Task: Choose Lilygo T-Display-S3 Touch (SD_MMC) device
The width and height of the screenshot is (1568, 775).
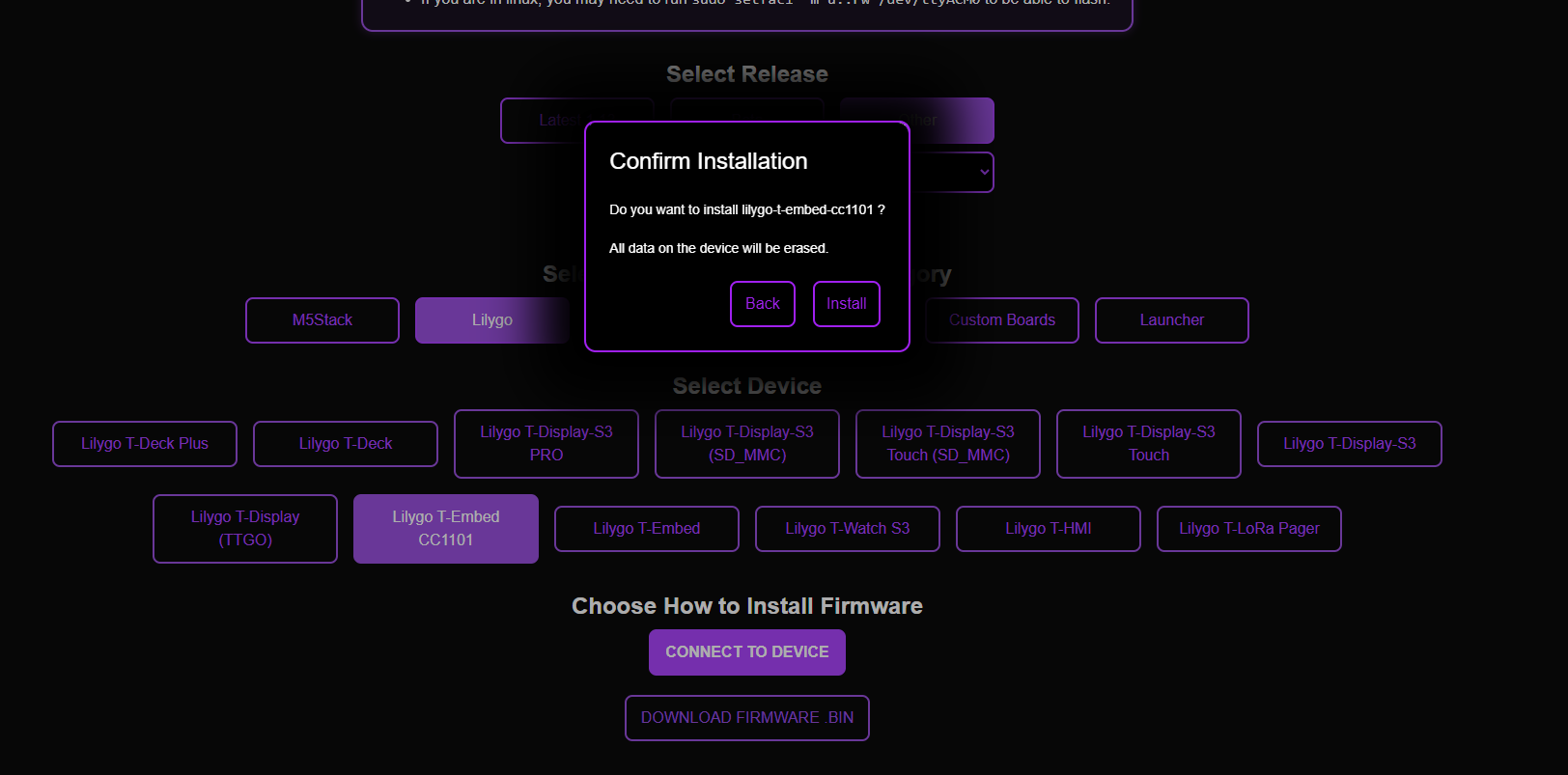Action: tap(948, 444)
